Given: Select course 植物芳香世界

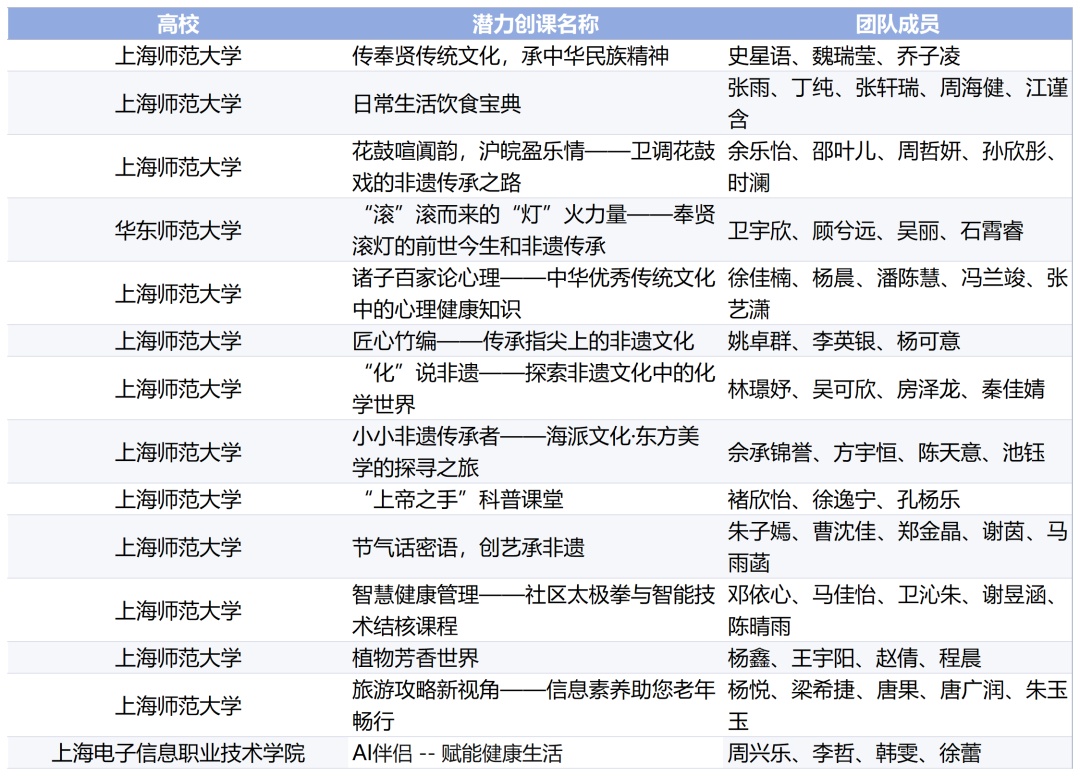Looking at the screenshot, I should click(415, 658).
